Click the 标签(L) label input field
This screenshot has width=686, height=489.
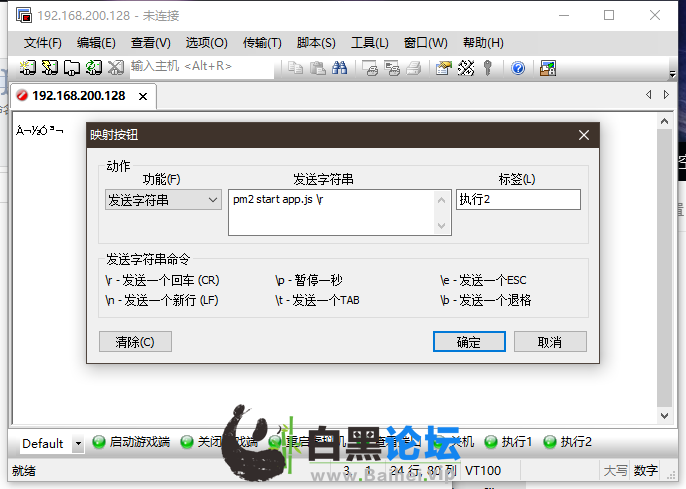point(518,199)
